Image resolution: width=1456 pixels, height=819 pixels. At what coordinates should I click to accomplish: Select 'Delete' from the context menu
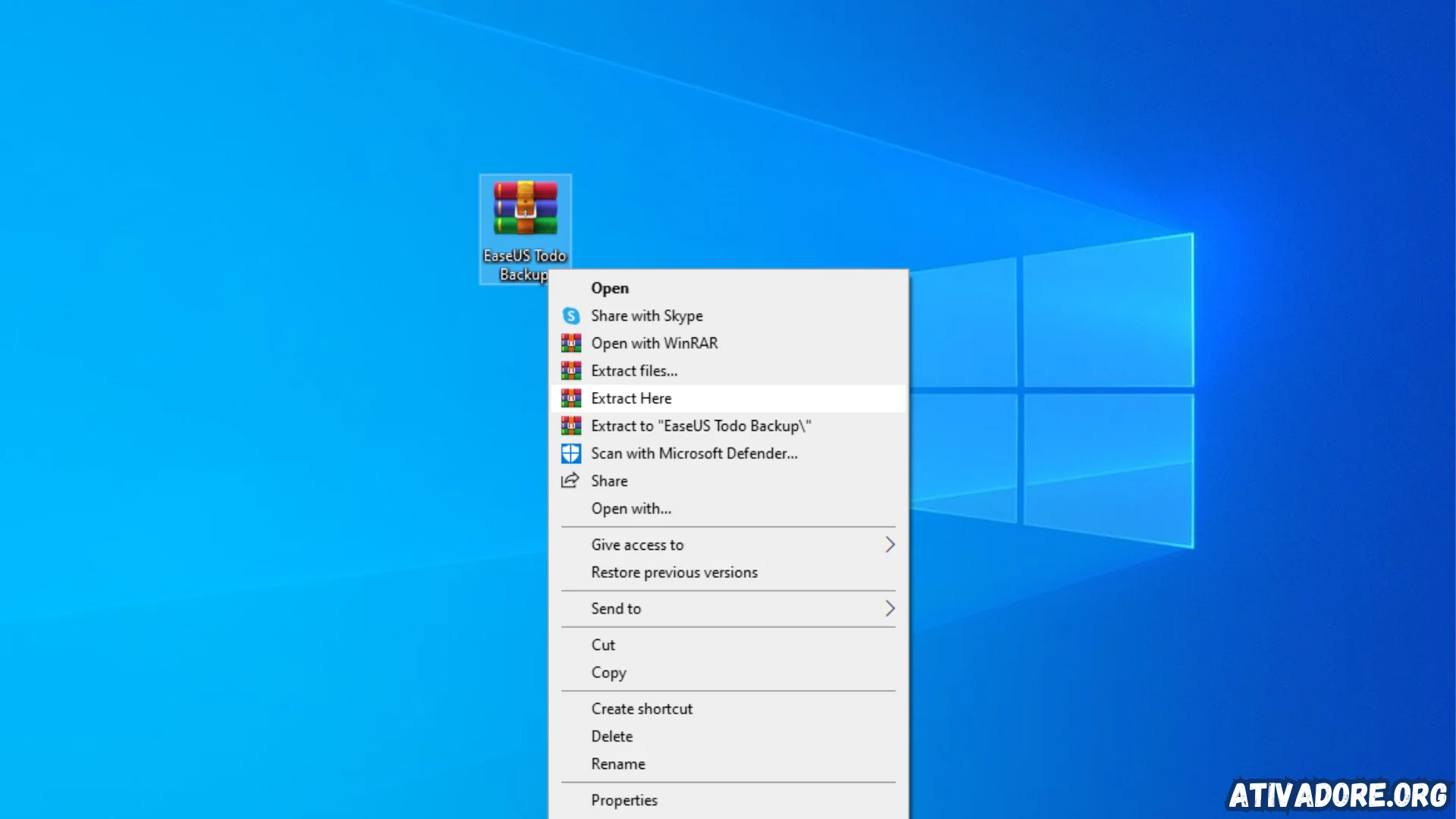pyautogui.click(x=612, y=735)
